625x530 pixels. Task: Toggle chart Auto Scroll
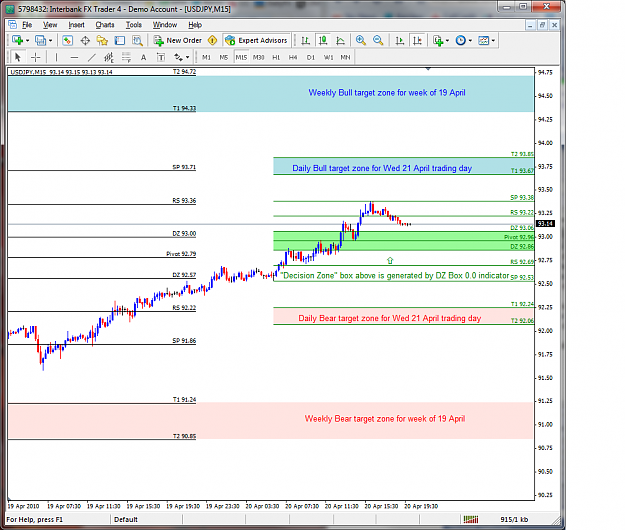pos(400,40)
